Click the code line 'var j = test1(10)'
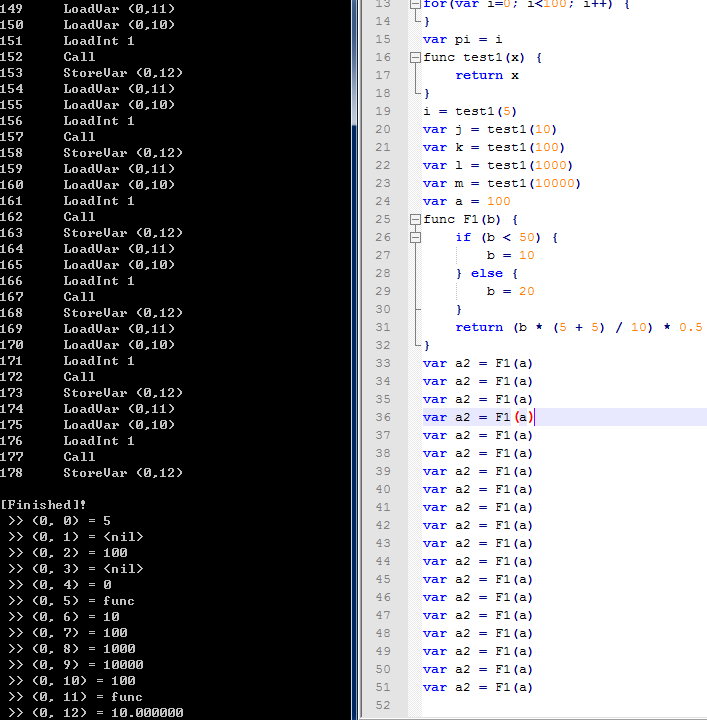This screenshot has height=720, width=707. (x=490, y=129)
